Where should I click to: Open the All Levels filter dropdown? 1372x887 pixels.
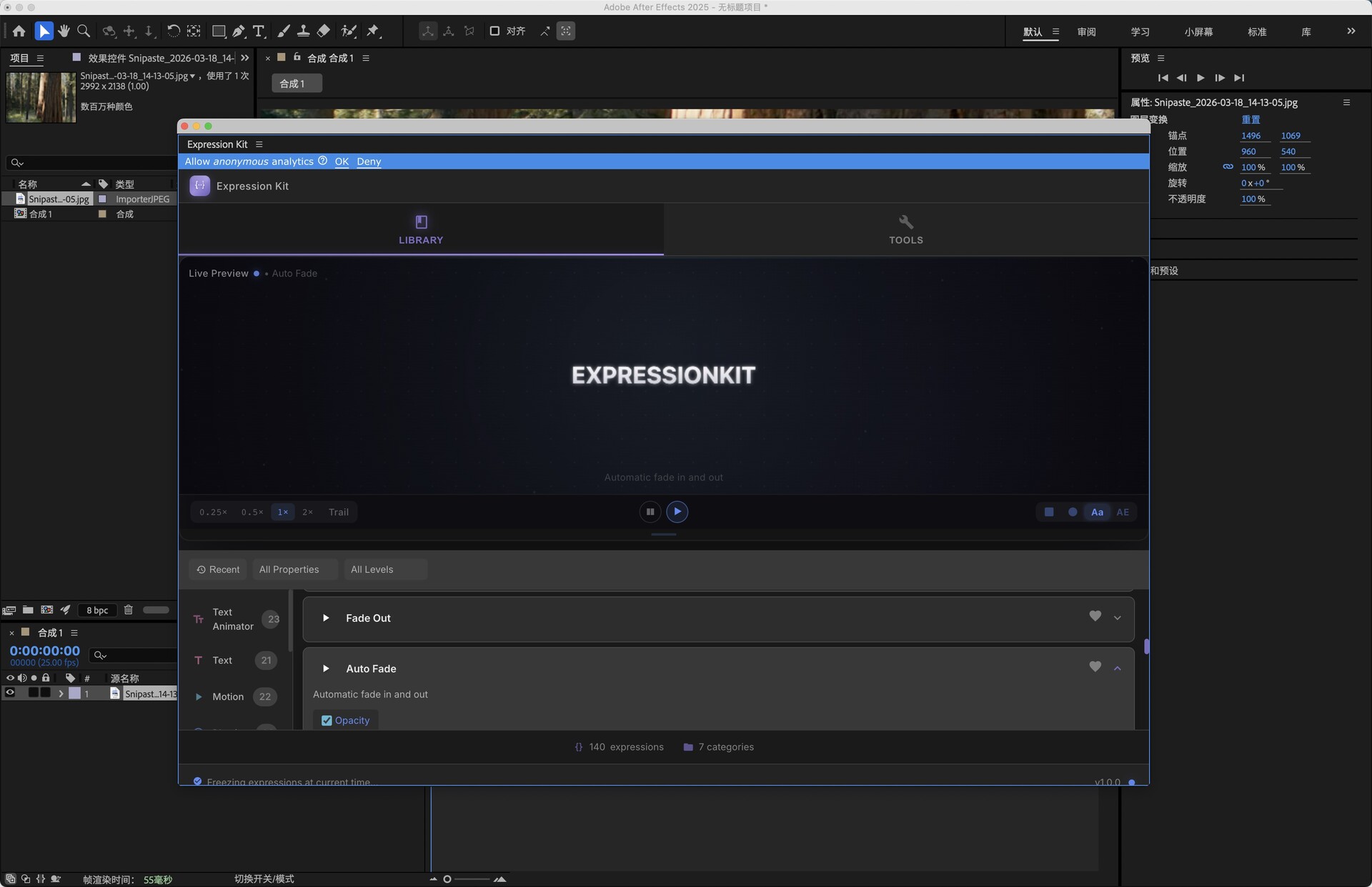pyautogui.click(x=384, y=570)
